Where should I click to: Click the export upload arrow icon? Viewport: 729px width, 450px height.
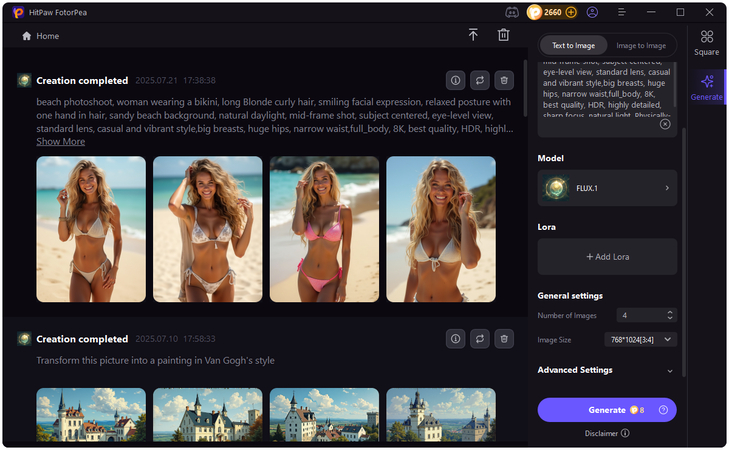click(x=473, y=35)
